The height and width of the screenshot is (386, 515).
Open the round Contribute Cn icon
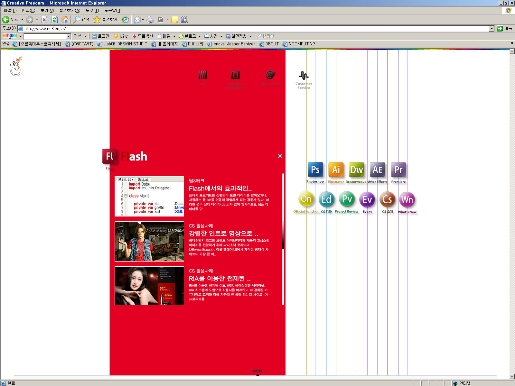(306, 199)
